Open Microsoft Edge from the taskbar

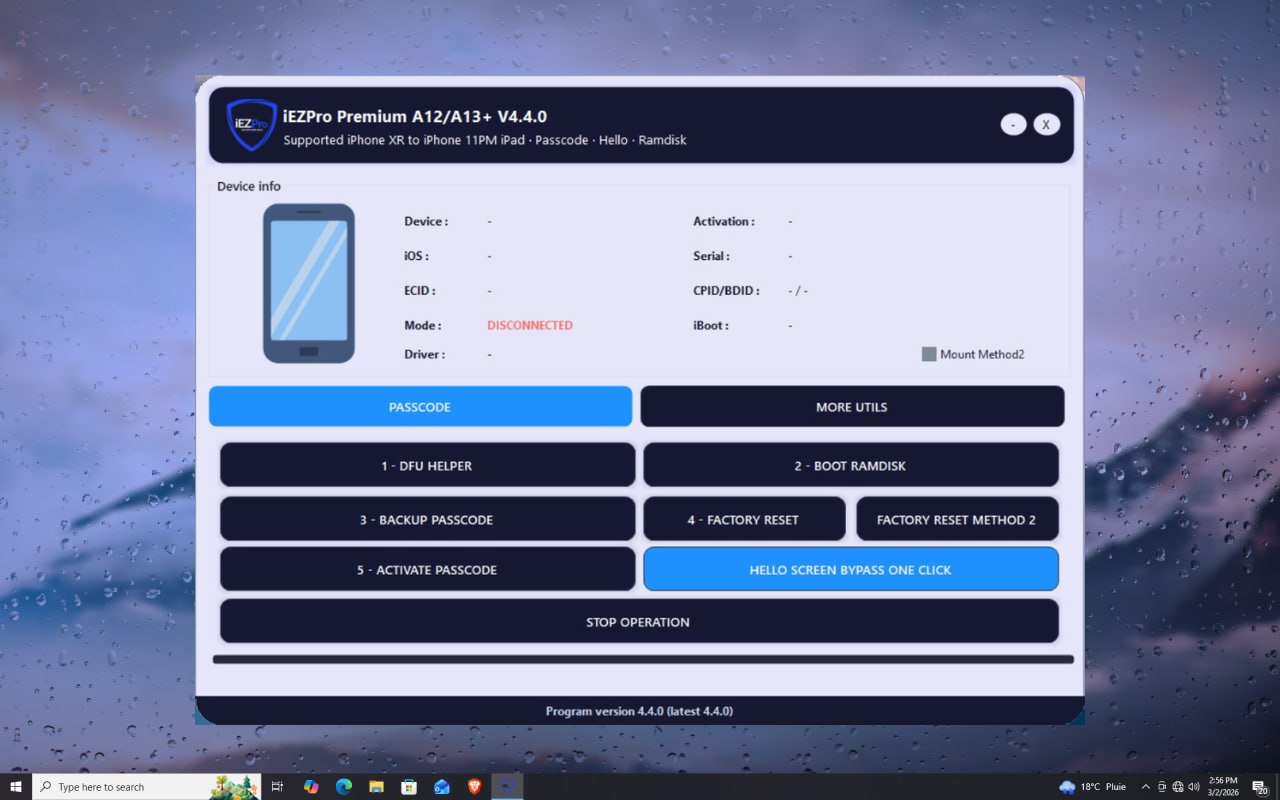344,787
